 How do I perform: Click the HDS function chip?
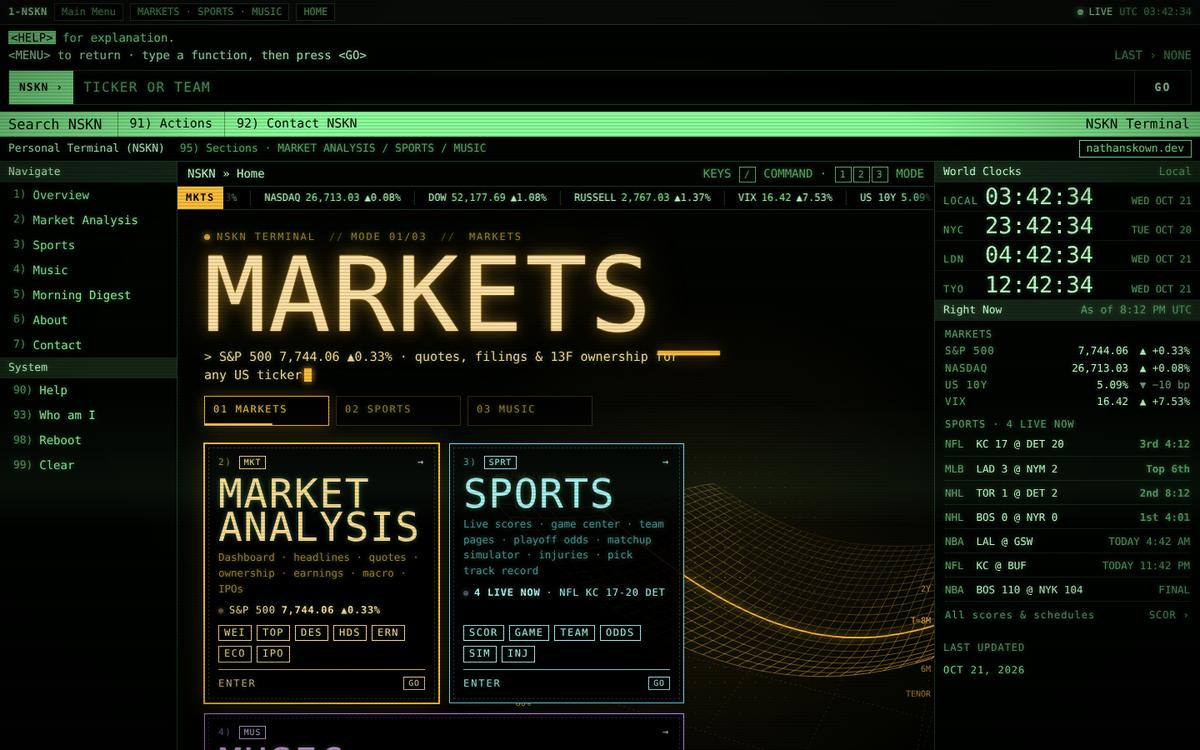350,632
